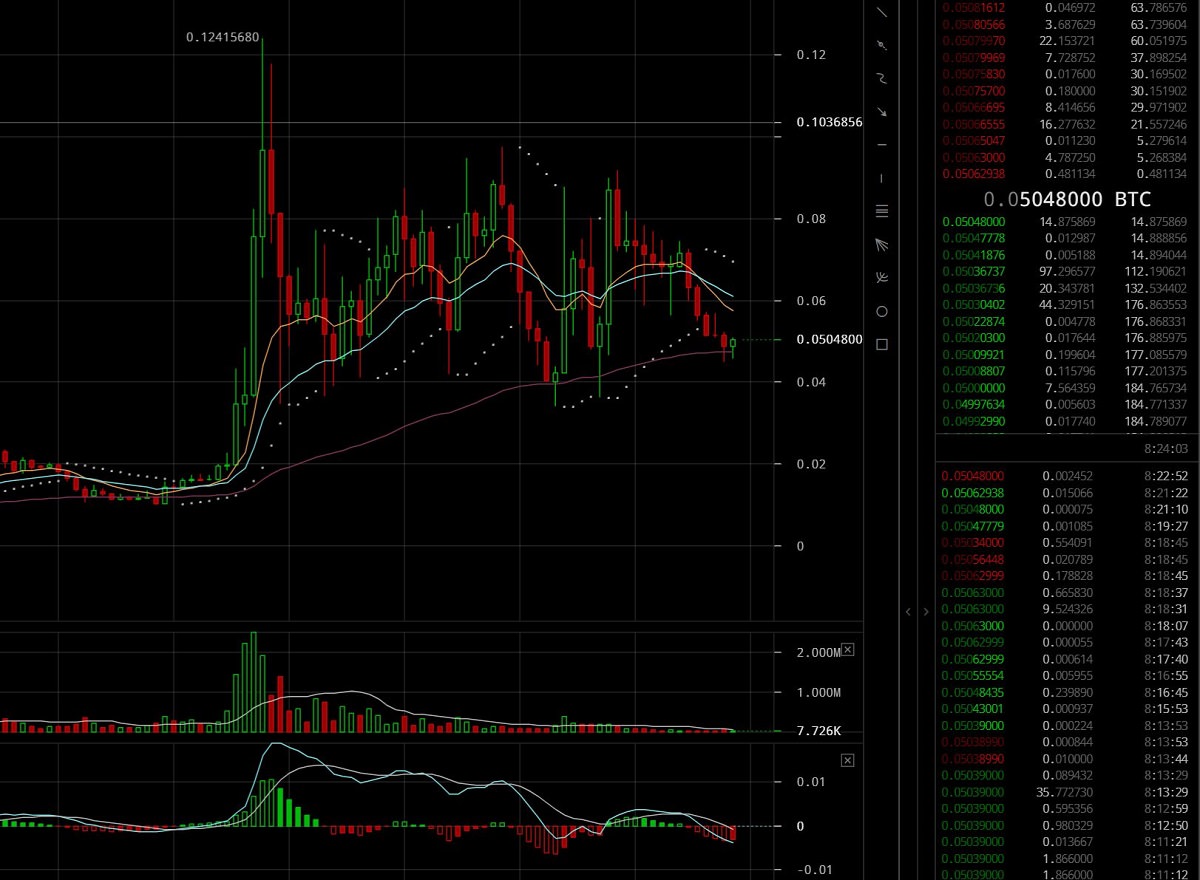The width and height of the screenshot is (1200, 880).
Task: Select the bid order at 0.05041876
Action: pos(1067,255)
